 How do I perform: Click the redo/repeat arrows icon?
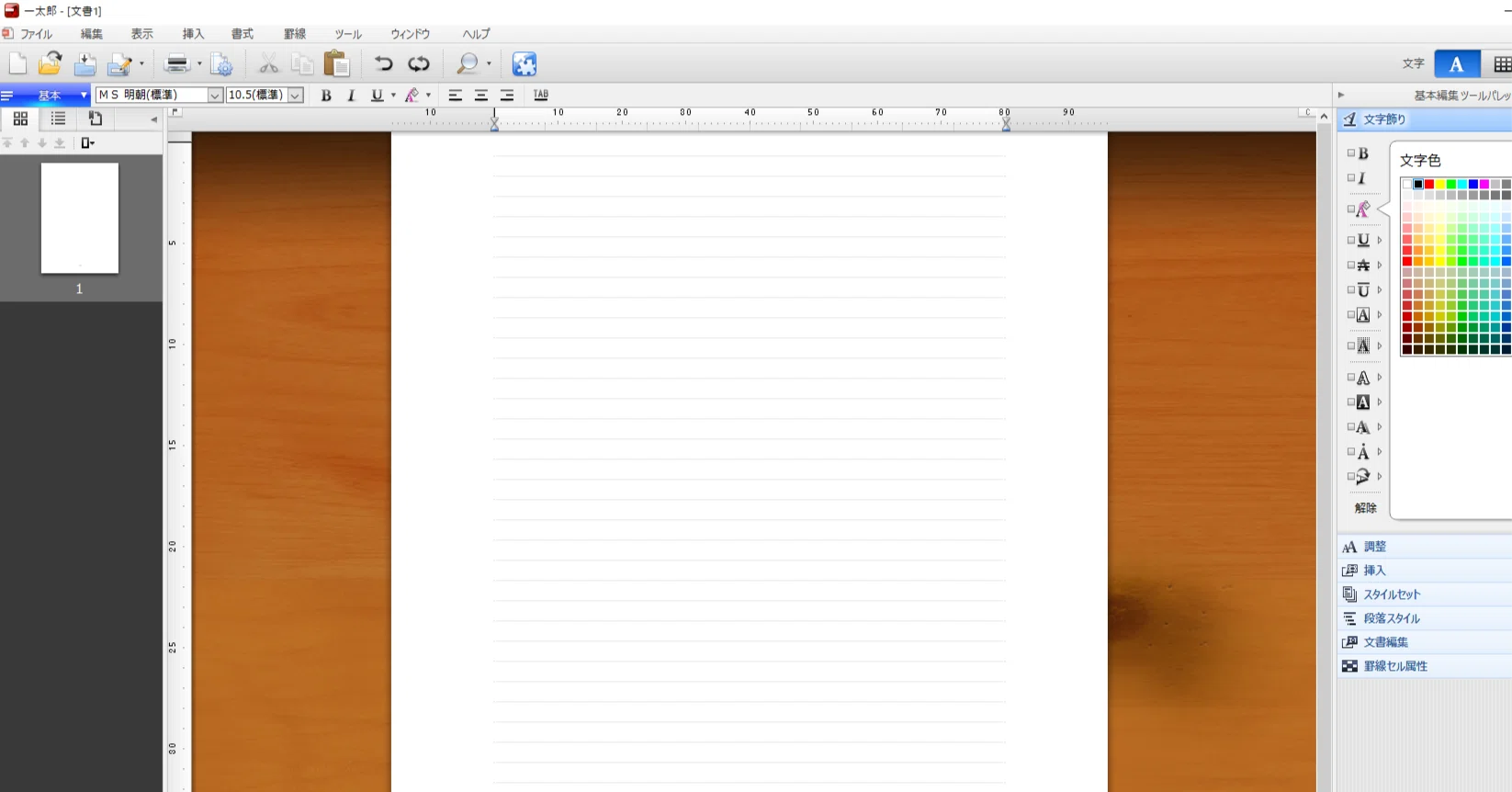pyautogui.click(x=419, y=63)
